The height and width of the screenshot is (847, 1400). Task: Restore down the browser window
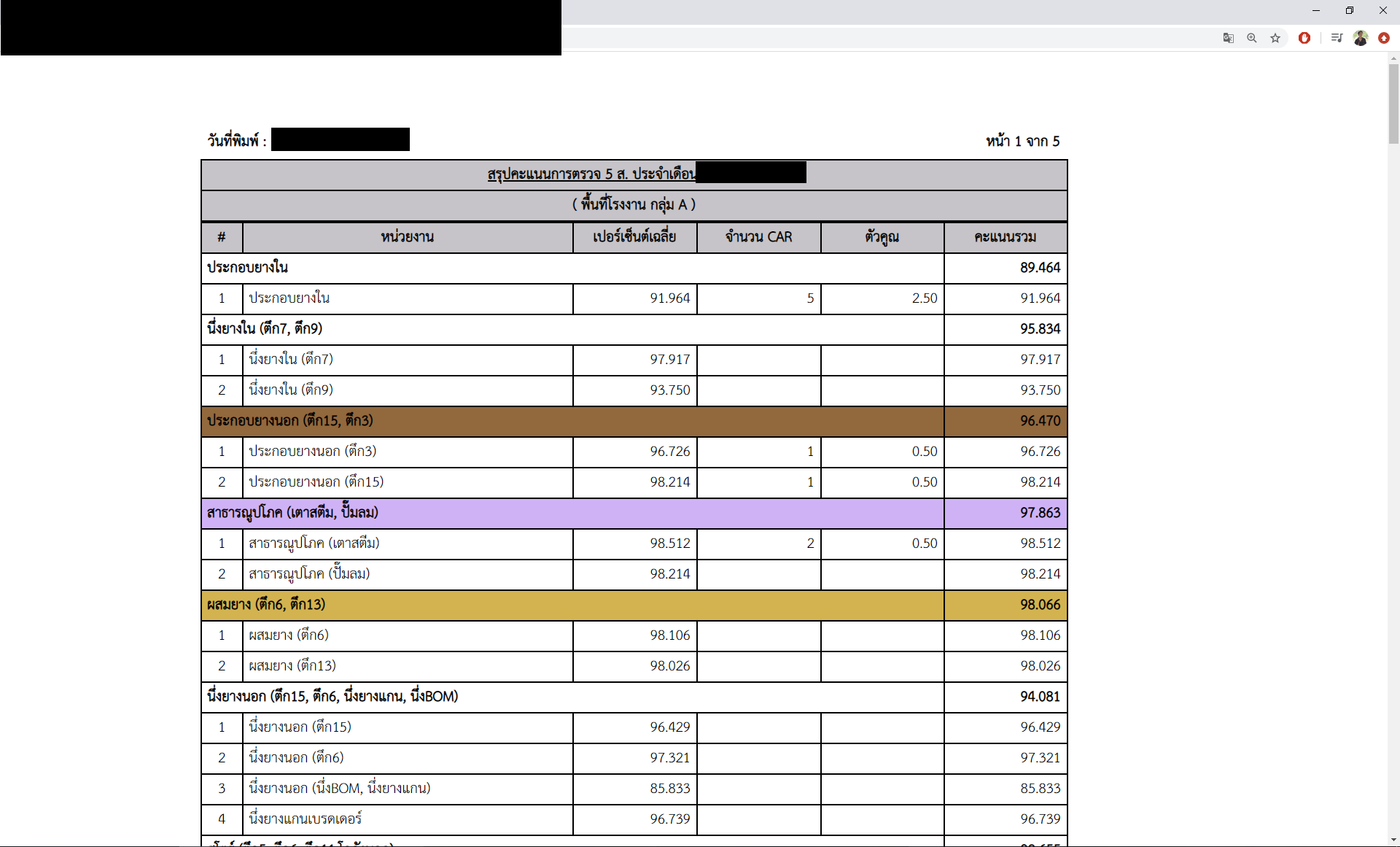(1350, 10)
